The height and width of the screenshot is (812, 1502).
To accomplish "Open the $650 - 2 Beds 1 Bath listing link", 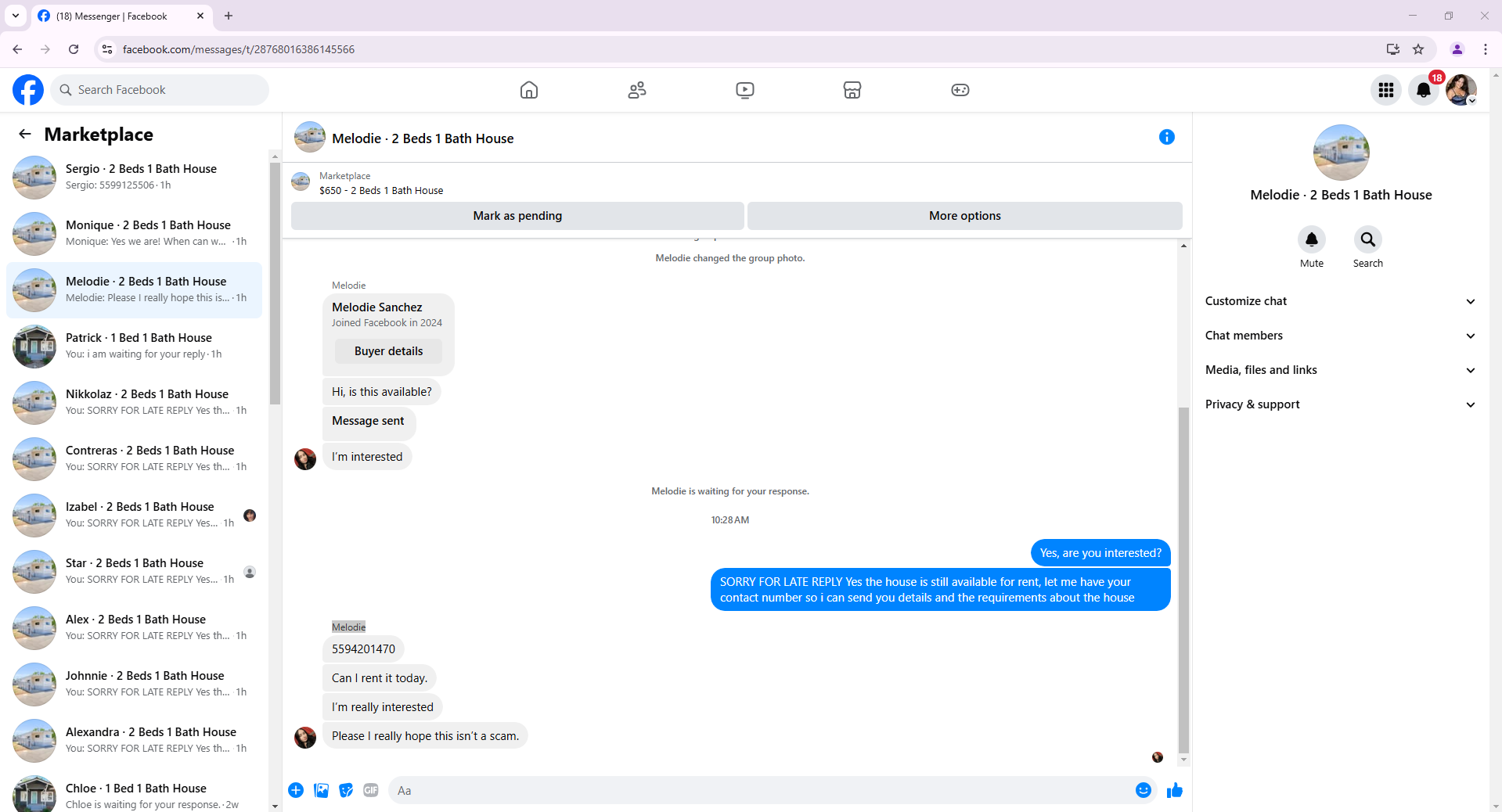I will tap(381, 191).
